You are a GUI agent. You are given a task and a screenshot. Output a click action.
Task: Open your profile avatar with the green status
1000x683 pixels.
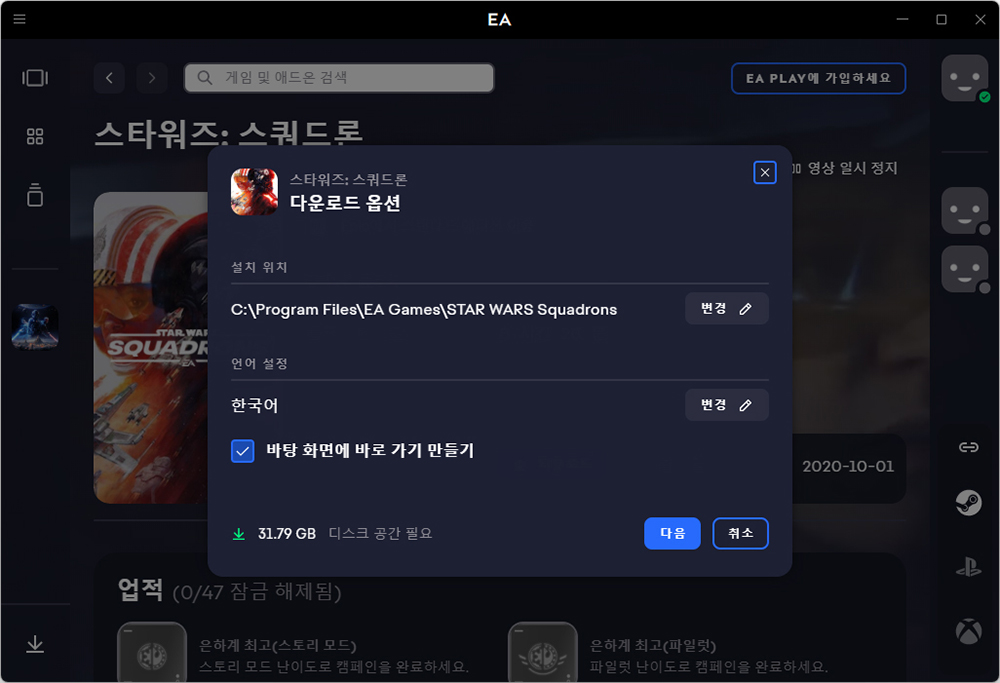pos(965,78)
